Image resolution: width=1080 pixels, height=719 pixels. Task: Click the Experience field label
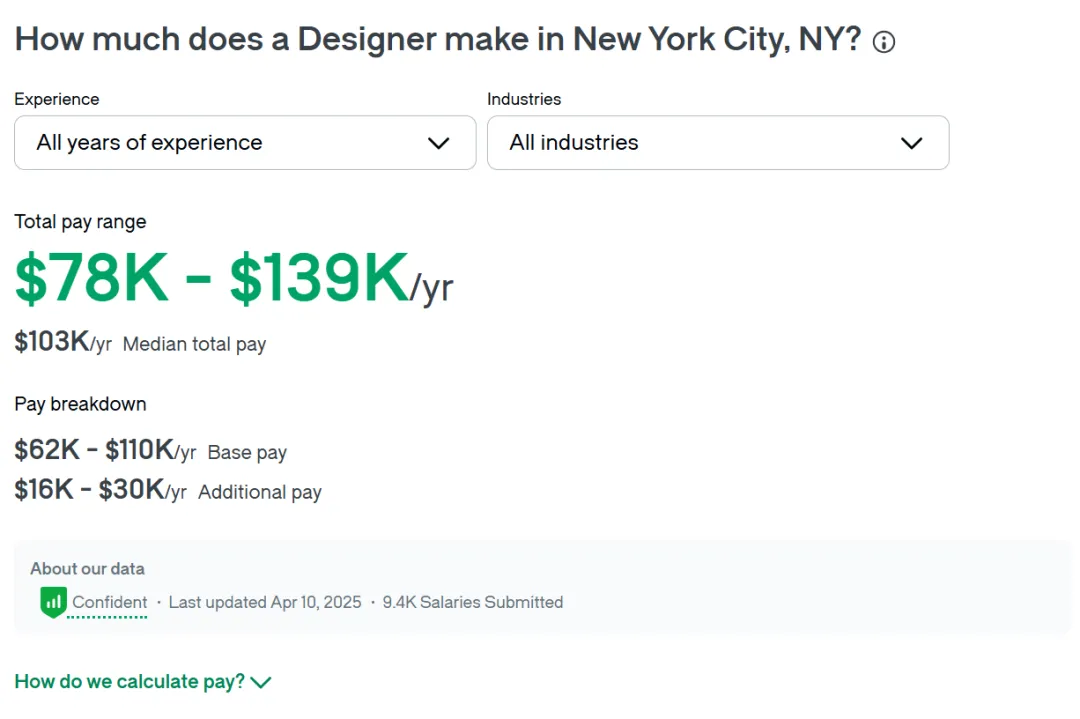pos(57,99)
